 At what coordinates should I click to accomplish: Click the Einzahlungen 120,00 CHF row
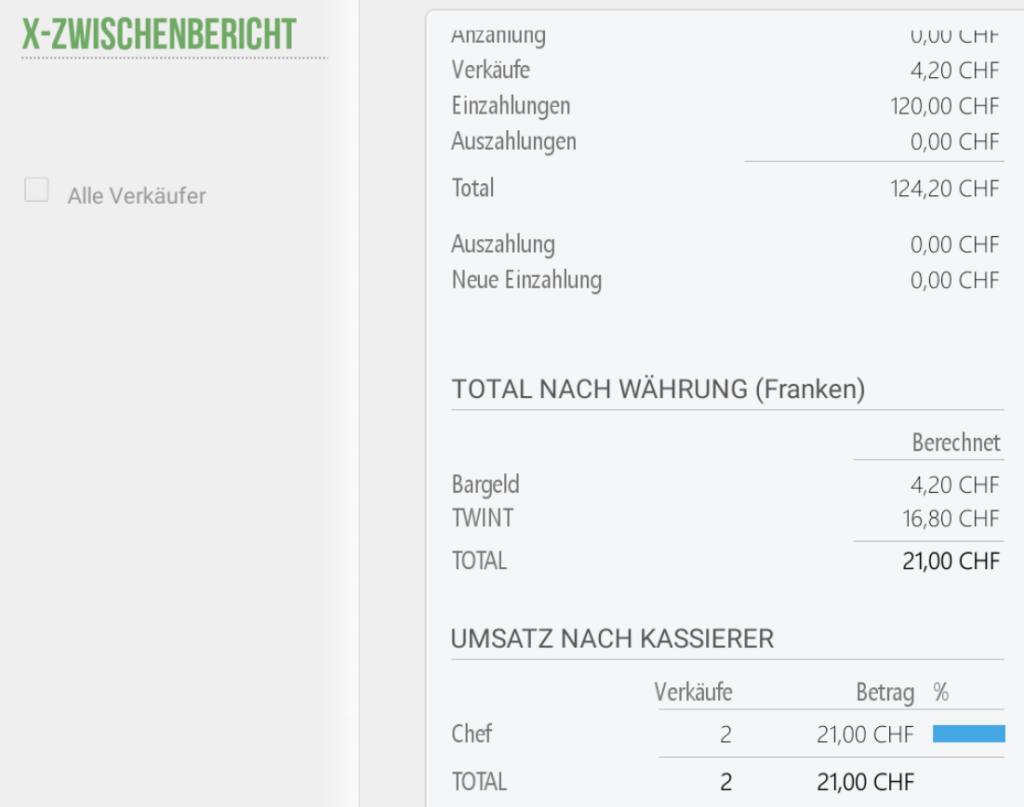pyautogui.click(x=726, y=106)
